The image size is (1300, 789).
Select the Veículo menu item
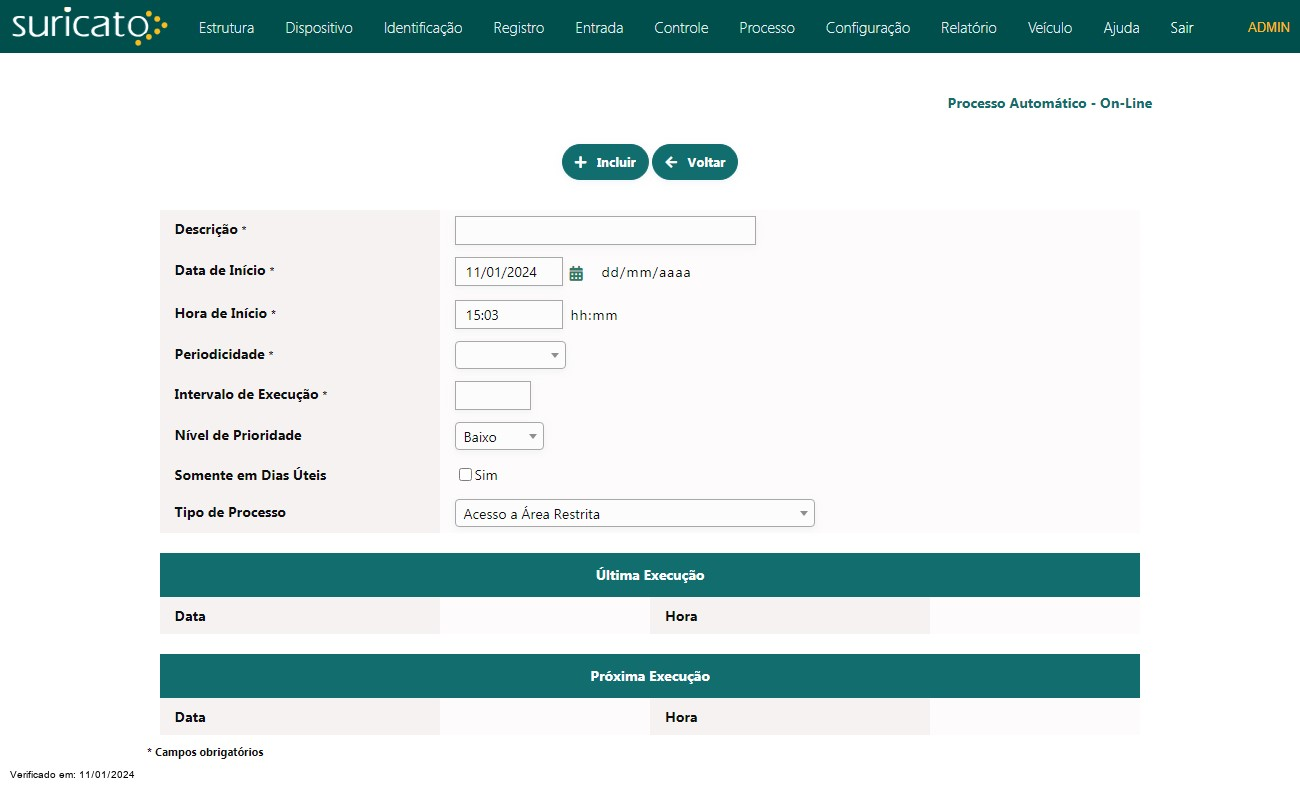(1050, 28)
